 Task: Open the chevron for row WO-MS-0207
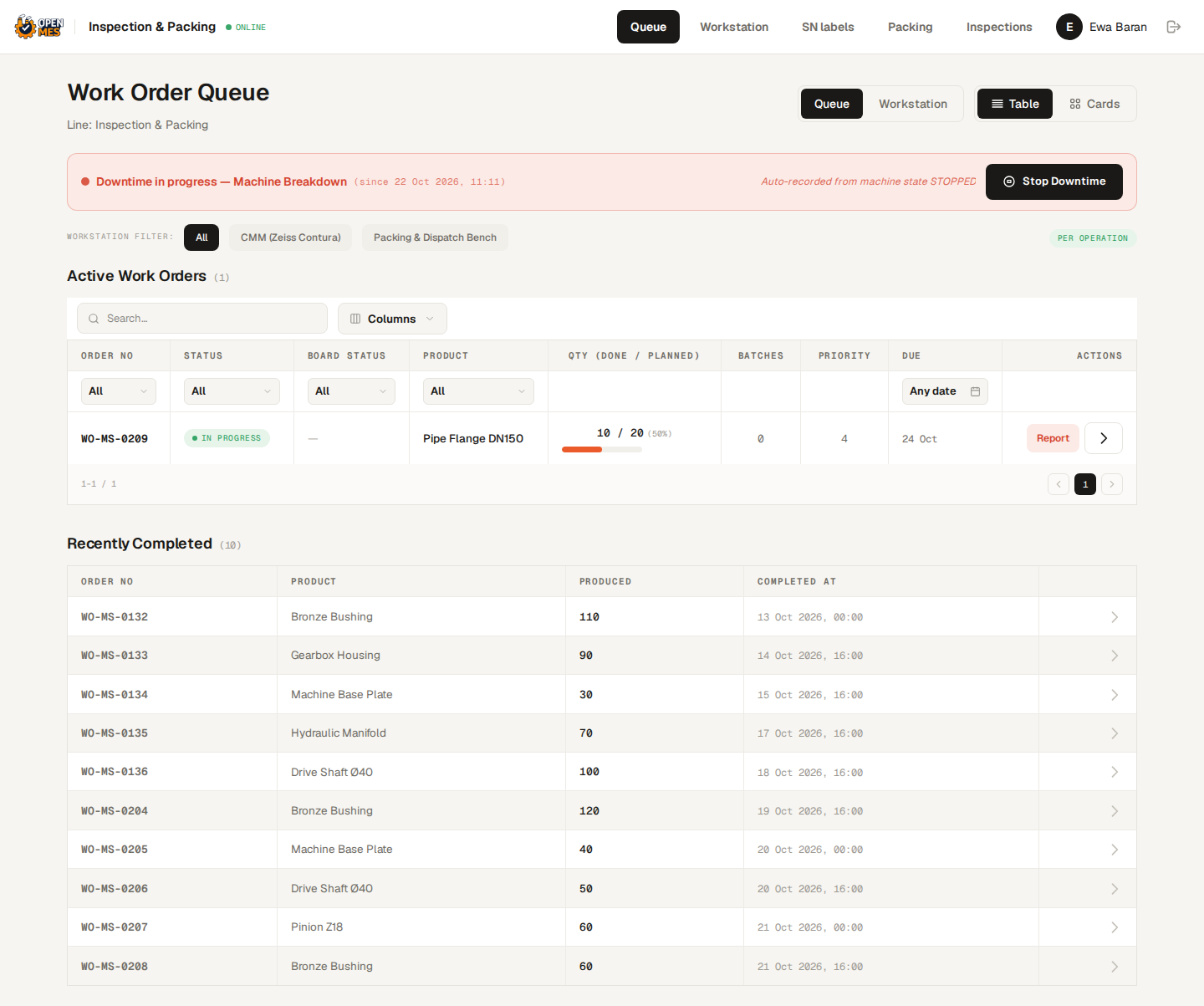click(1115, 927)
